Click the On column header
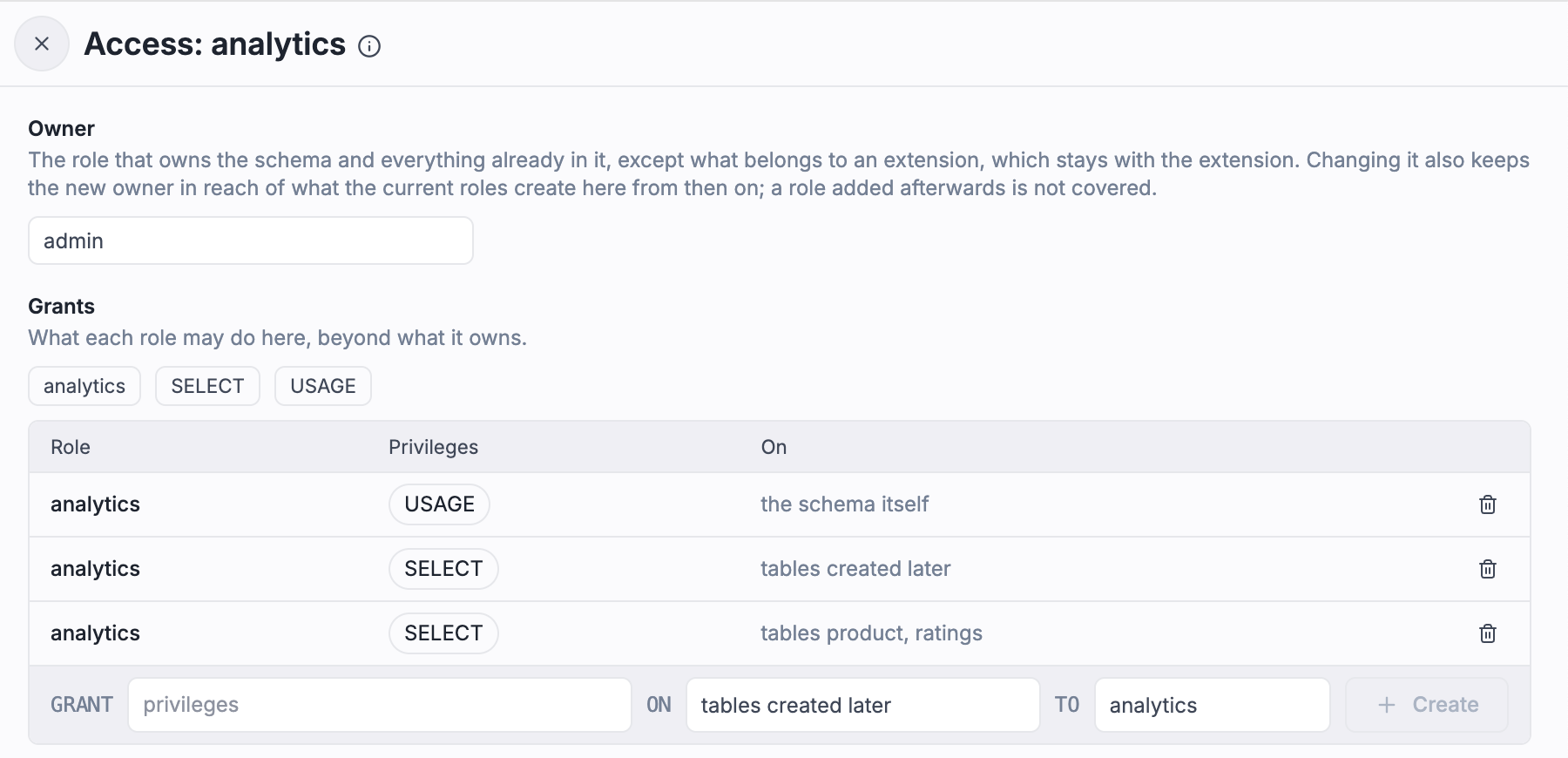This screenshot has height=758, width=1568. (774, 447)
